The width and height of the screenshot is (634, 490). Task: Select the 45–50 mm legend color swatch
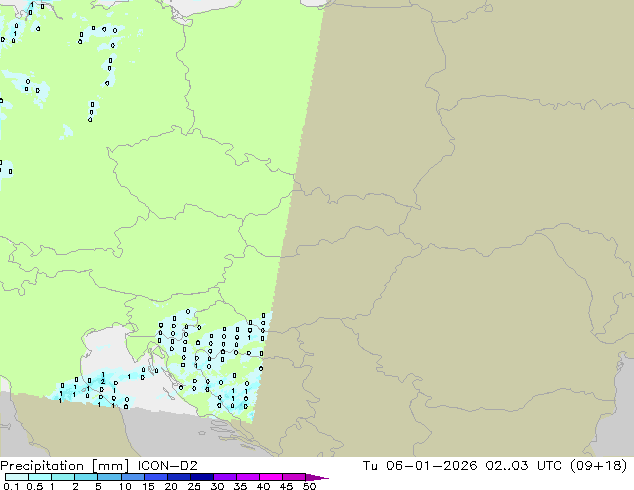tap(294, 477)
